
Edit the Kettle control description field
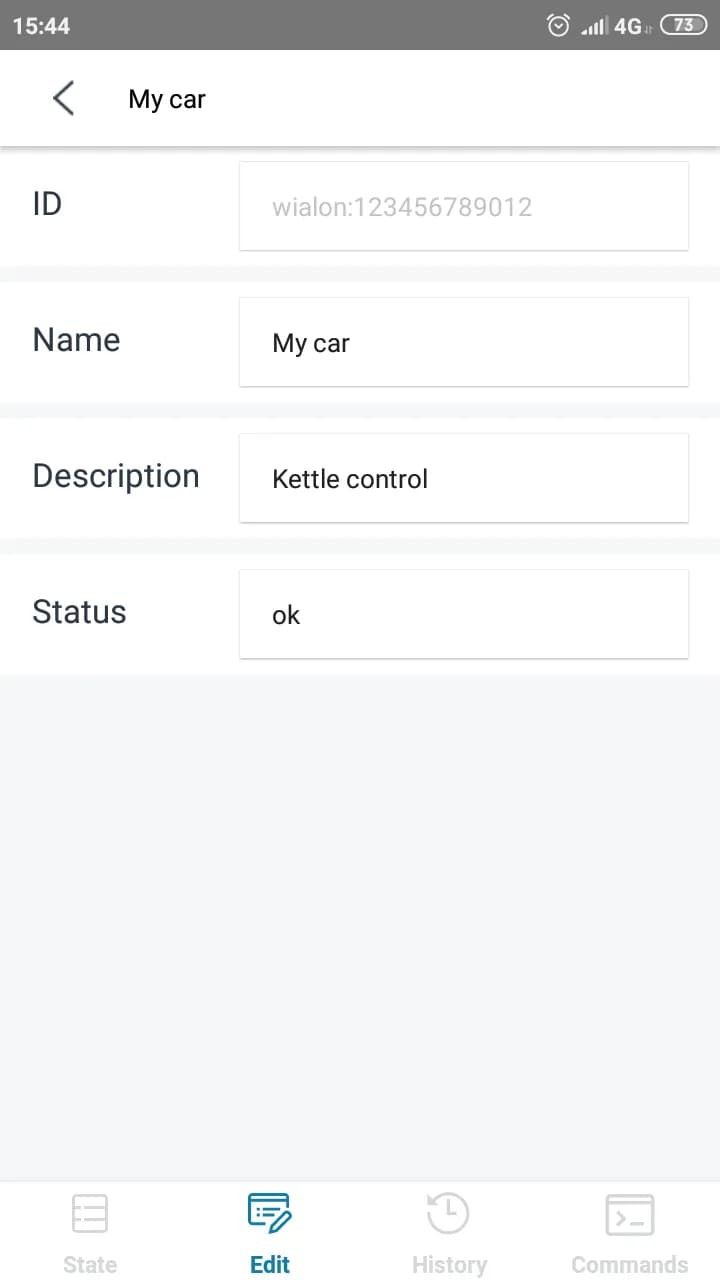[464, 479]
